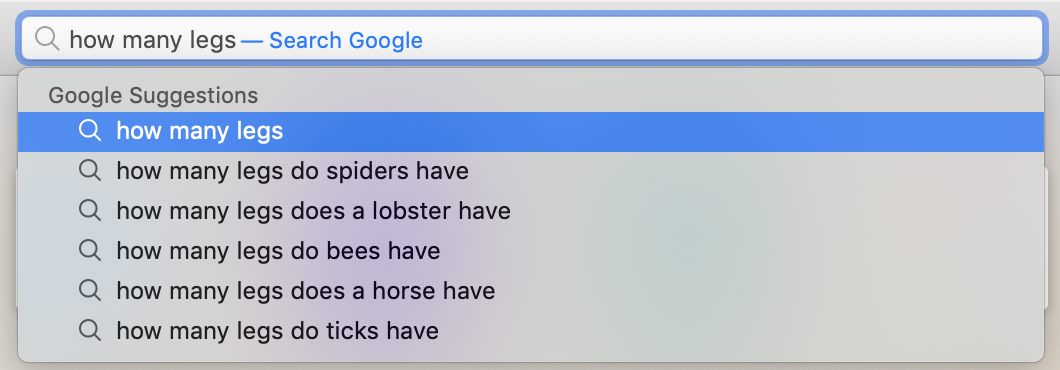The image size is (1060, 370).
Task: Choose "how many legs do spiders have"
Action: (531, 171)
